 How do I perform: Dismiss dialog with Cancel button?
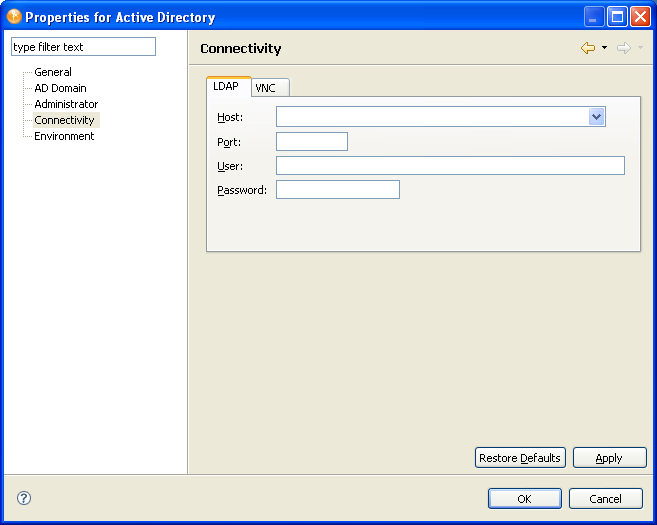click(605, 499)
